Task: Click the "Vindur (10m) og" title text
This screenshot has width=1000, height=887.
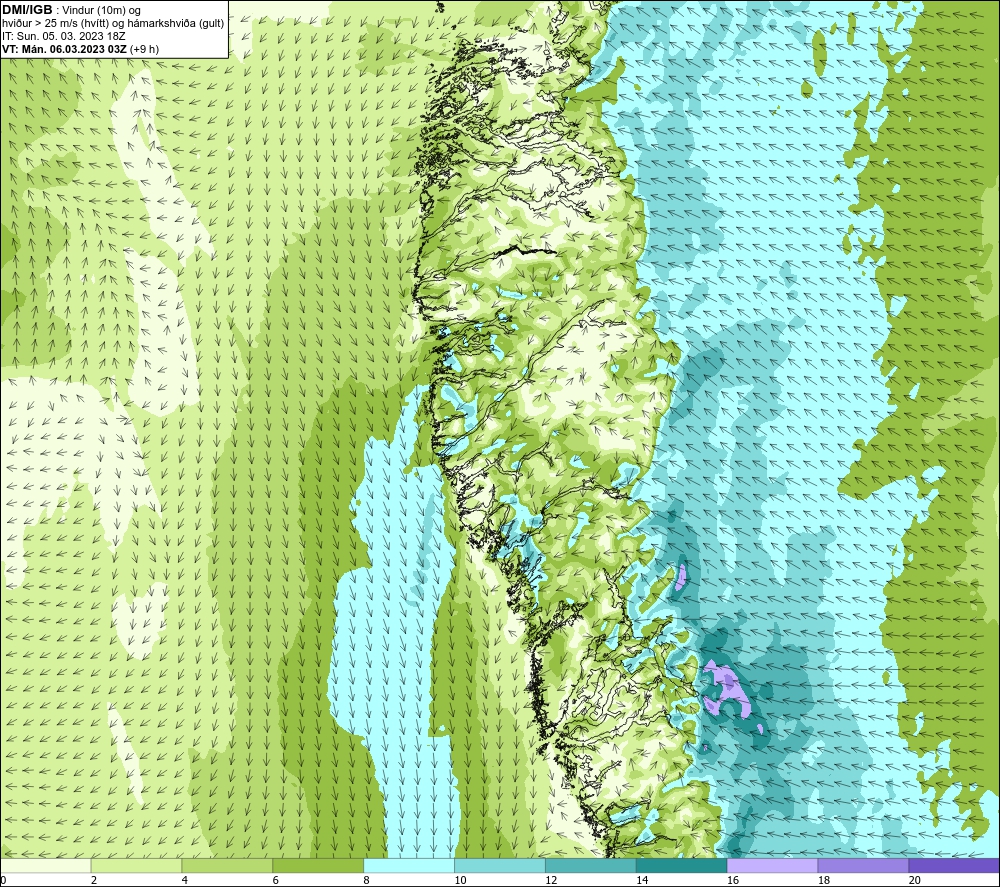Action: click(x=102, y=11)
